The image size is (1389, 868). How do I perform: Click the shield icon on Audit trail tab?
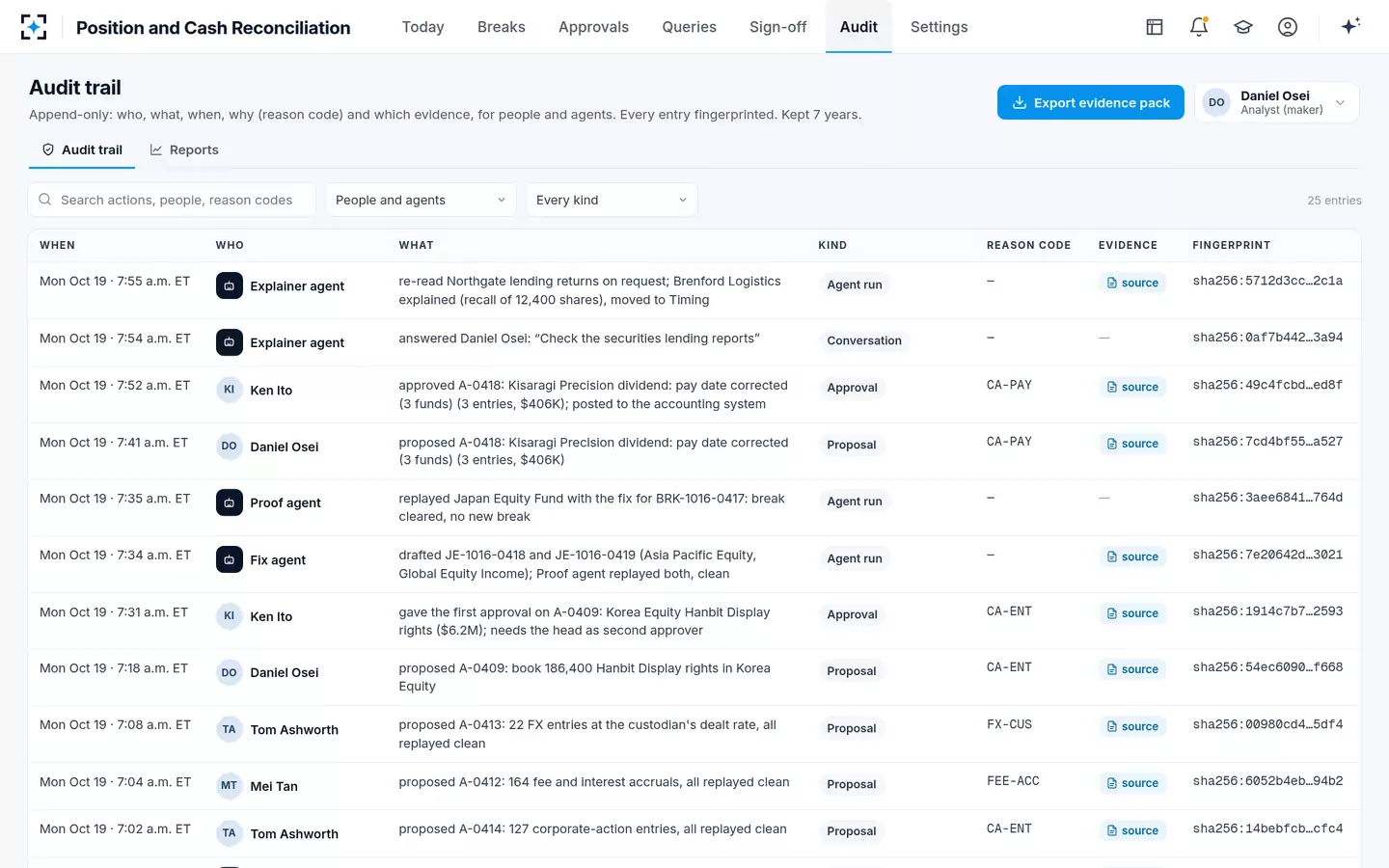48,149
